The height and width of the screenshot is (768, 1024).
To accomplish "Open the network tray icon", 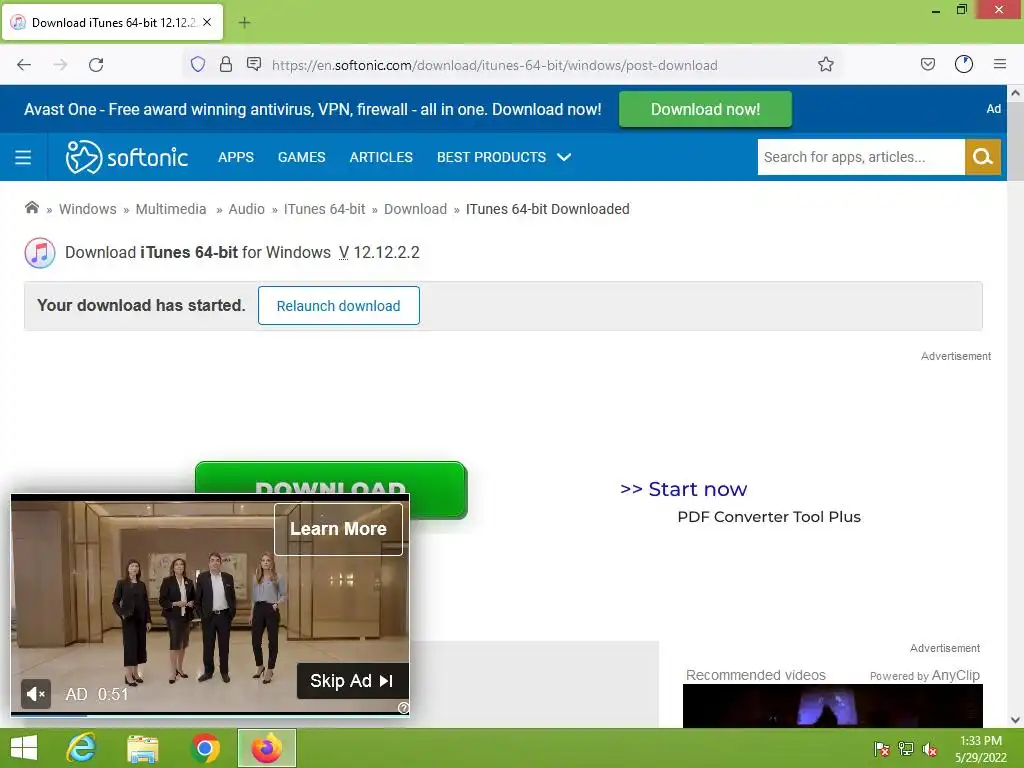I will pyautogui.click(x=906, y=749).
